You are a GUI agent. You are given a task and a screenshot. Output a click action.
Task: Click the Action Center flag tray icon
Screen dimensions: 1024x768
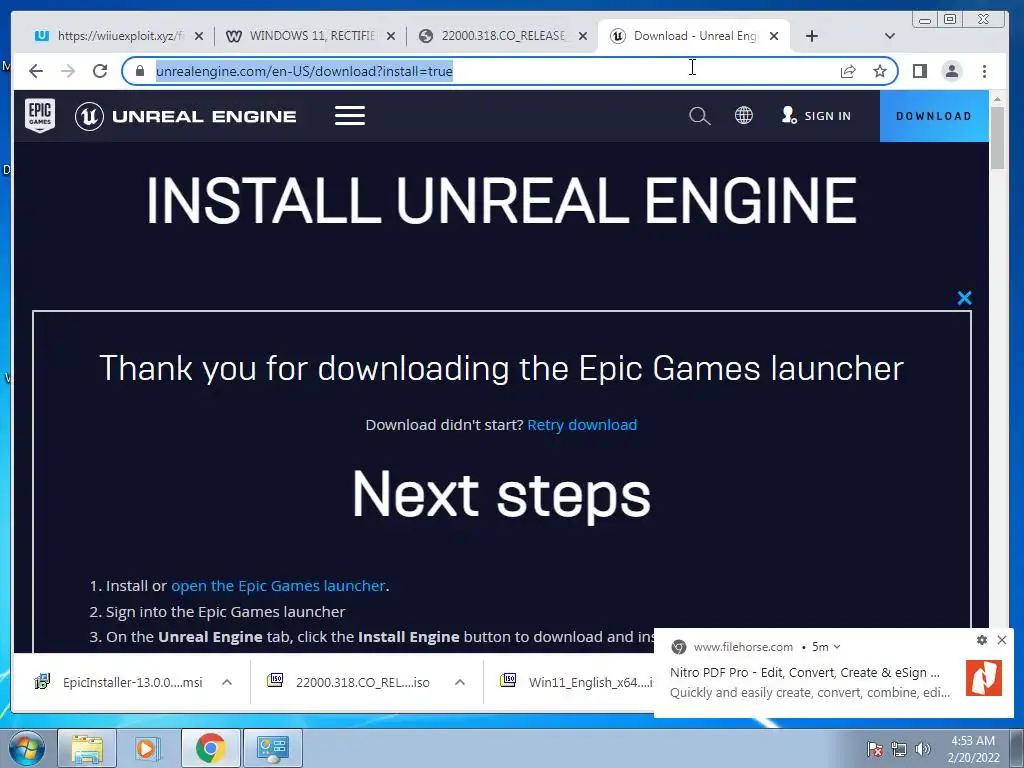874,749
